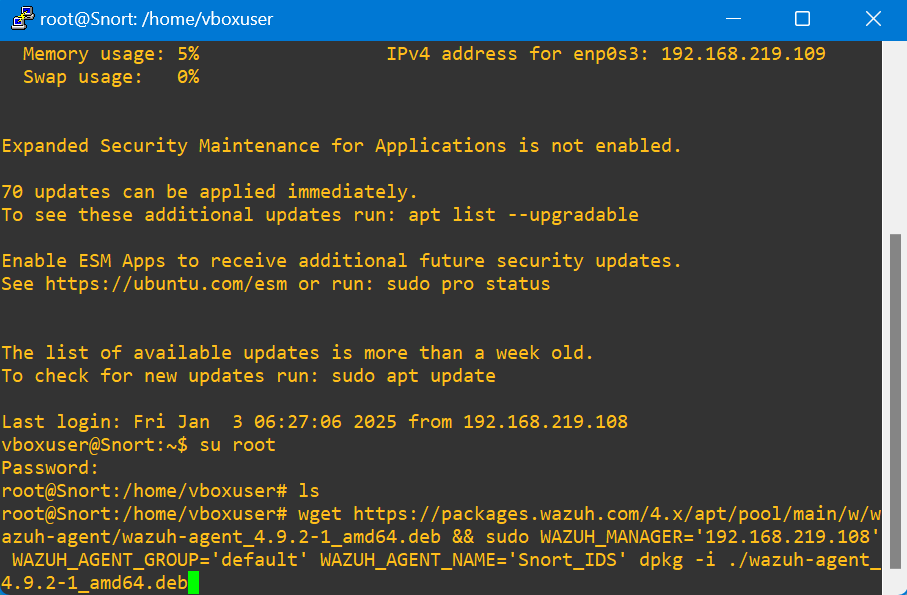Viewport: 907px width, 595px height.
Task: Click WAZUH_MANAGER='192.168.219.108' text
Action: point(710,537)
